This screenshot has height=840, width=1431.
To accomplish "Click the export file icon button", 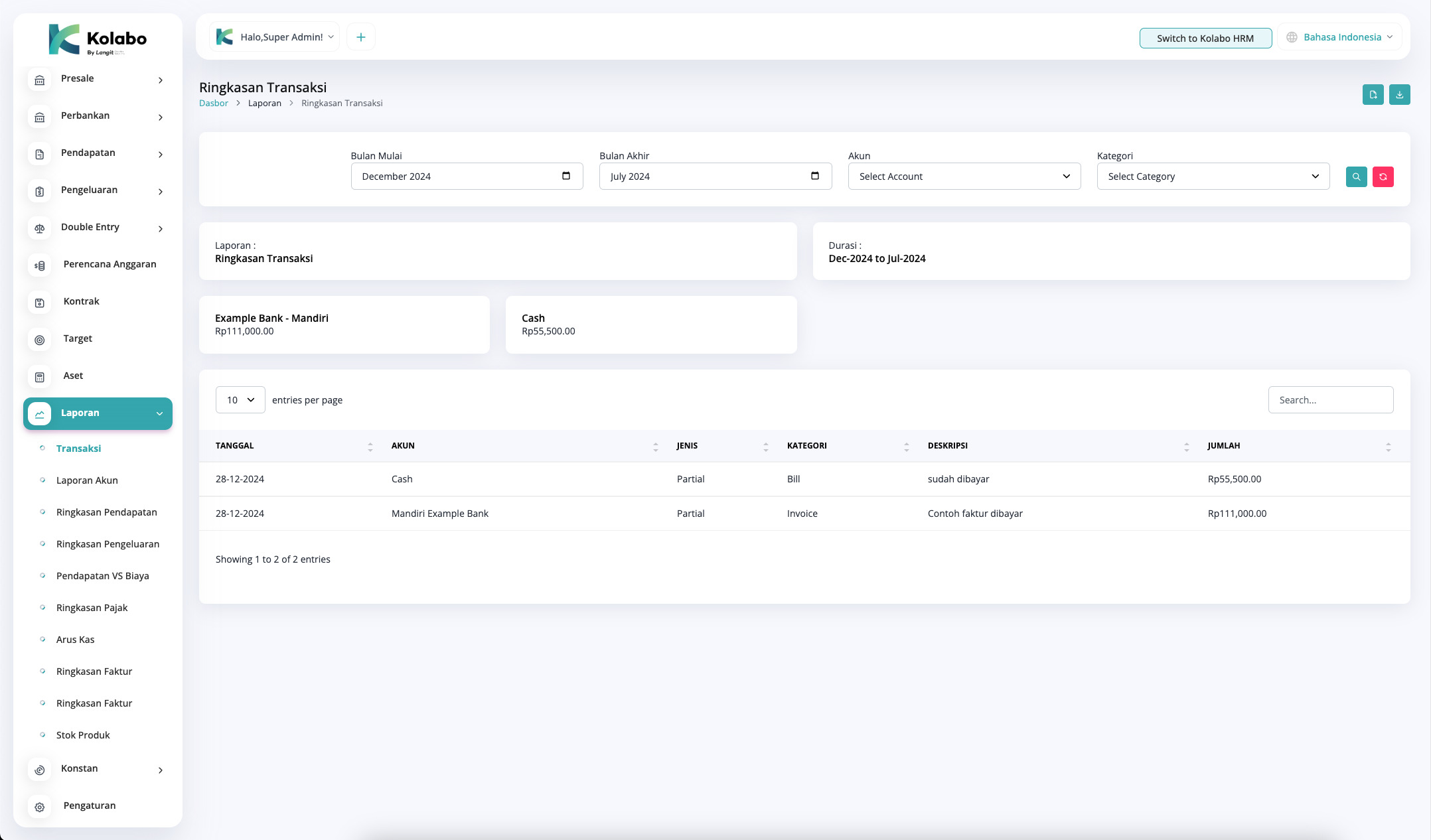I will pyautogui.click(x=1373, y=94).
